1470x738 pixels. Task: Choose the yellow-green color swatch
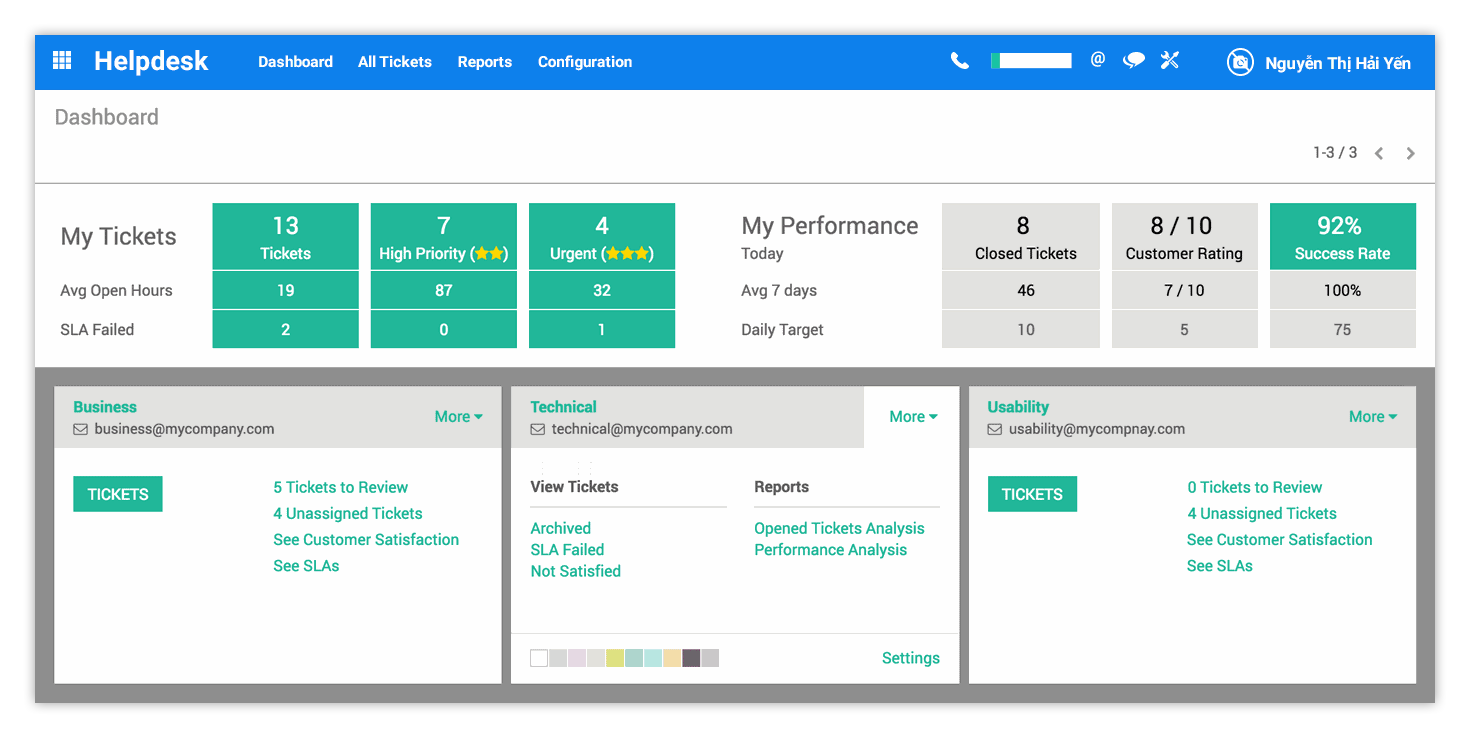pyautogui.click(x=615, y=658)
